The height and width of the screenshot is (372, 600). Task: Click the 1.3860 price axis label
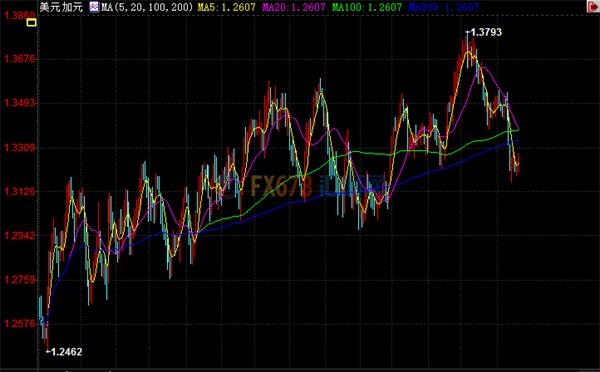tap(20, 15)
